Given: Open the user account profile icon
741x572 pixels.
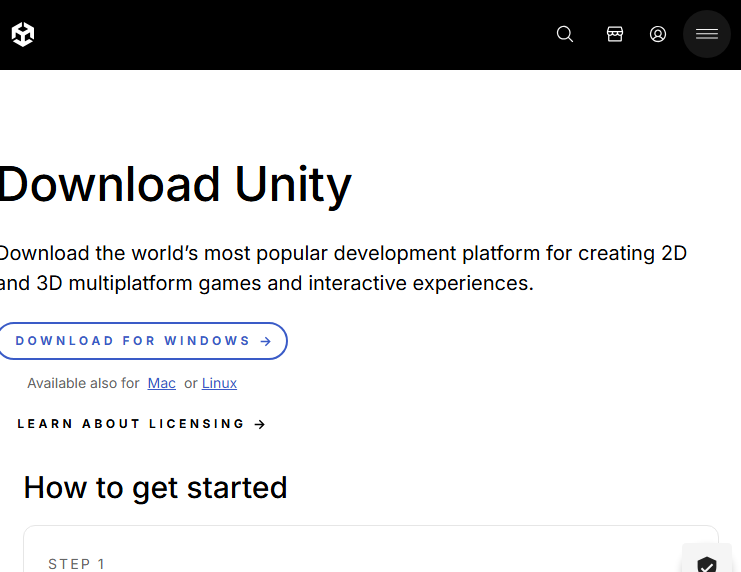Looking at the screenshot, I should (x=658, y=34).
